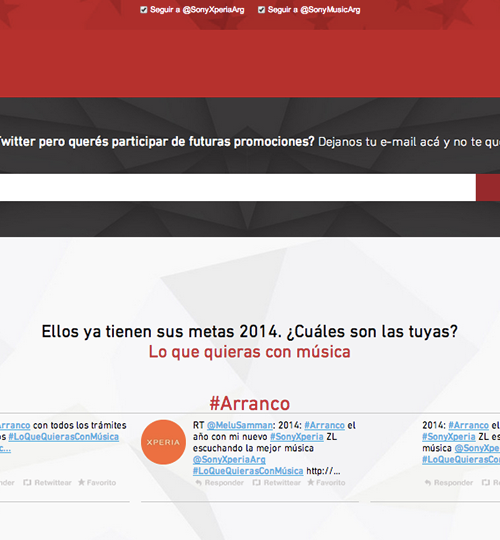Open the @MeluSamman mention link
The image size is (500, 540).
tap(240, 425)
